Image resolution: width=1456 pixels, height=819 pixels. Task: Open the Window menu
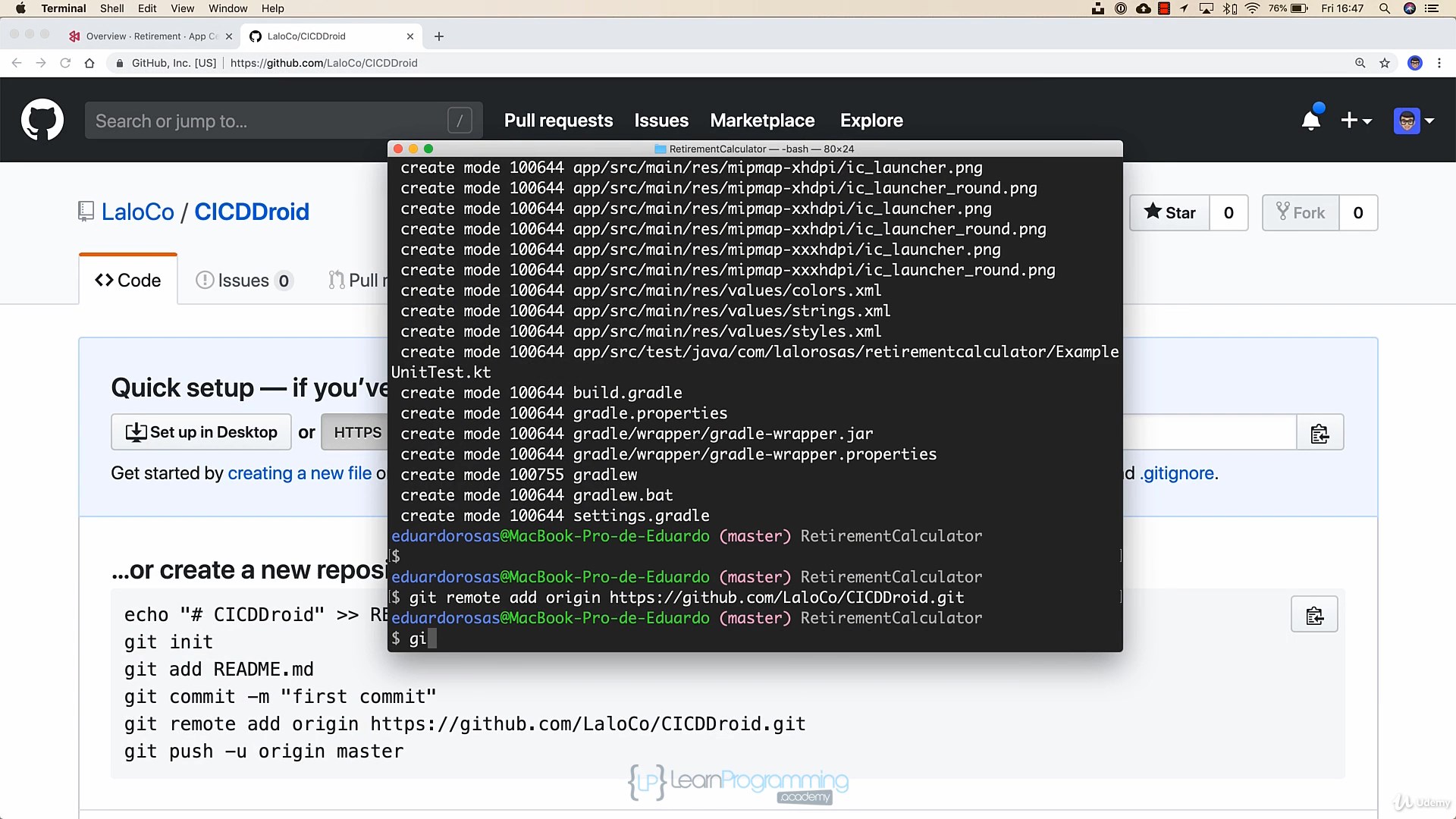(227, 8)
